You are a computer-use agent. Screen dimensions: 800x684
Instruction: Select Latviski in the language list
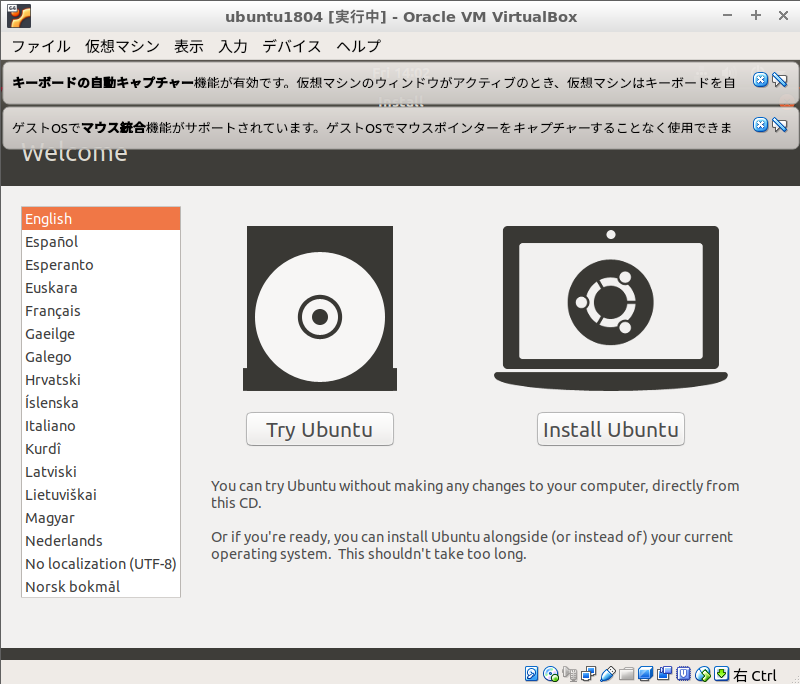pos(101,471)
